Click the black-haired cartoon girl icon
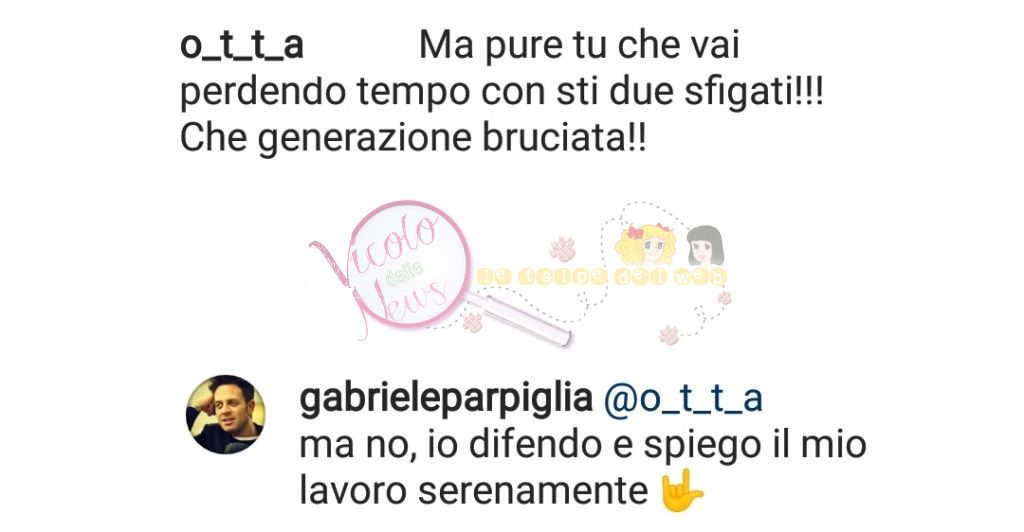Screen dimensions: 1024x532 coord(705,245)
